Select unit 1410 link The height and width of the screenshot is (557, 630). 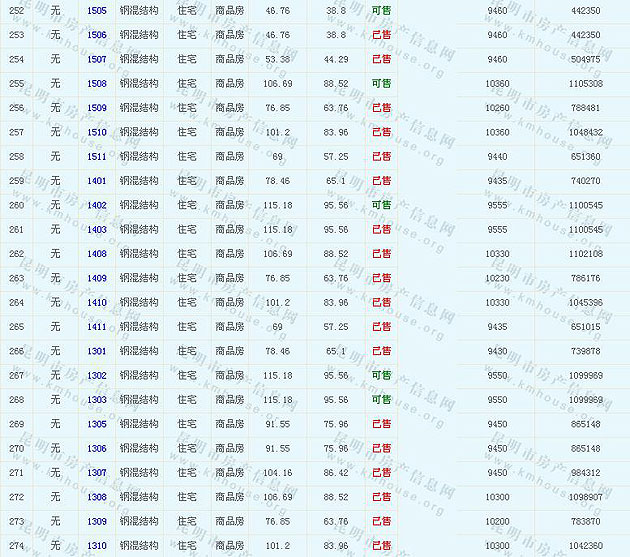[97, 303]
